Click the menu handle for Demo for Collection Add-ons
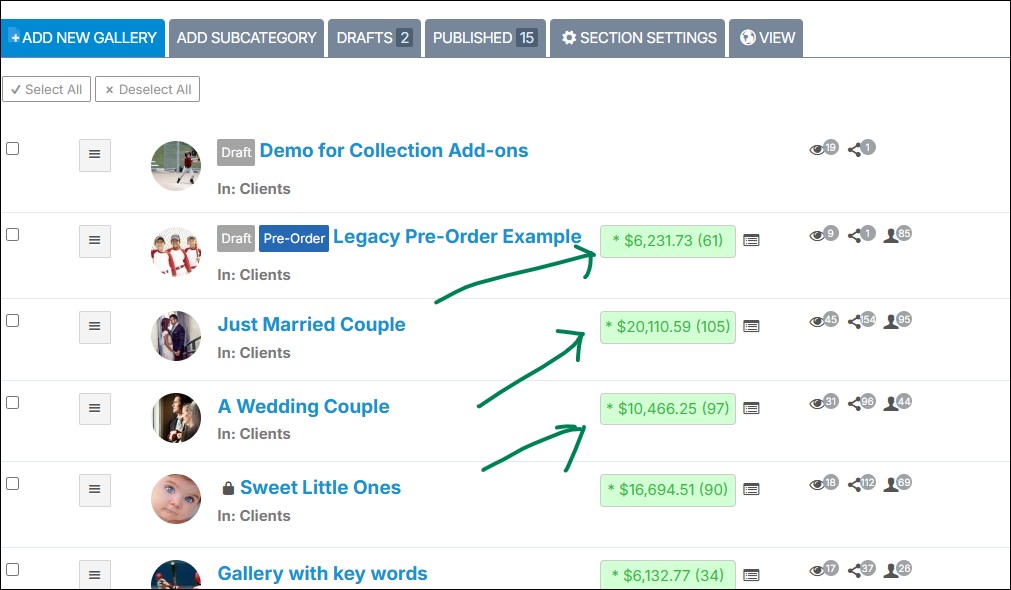The height and width of the screenshot is (590, 1011). 94,155
